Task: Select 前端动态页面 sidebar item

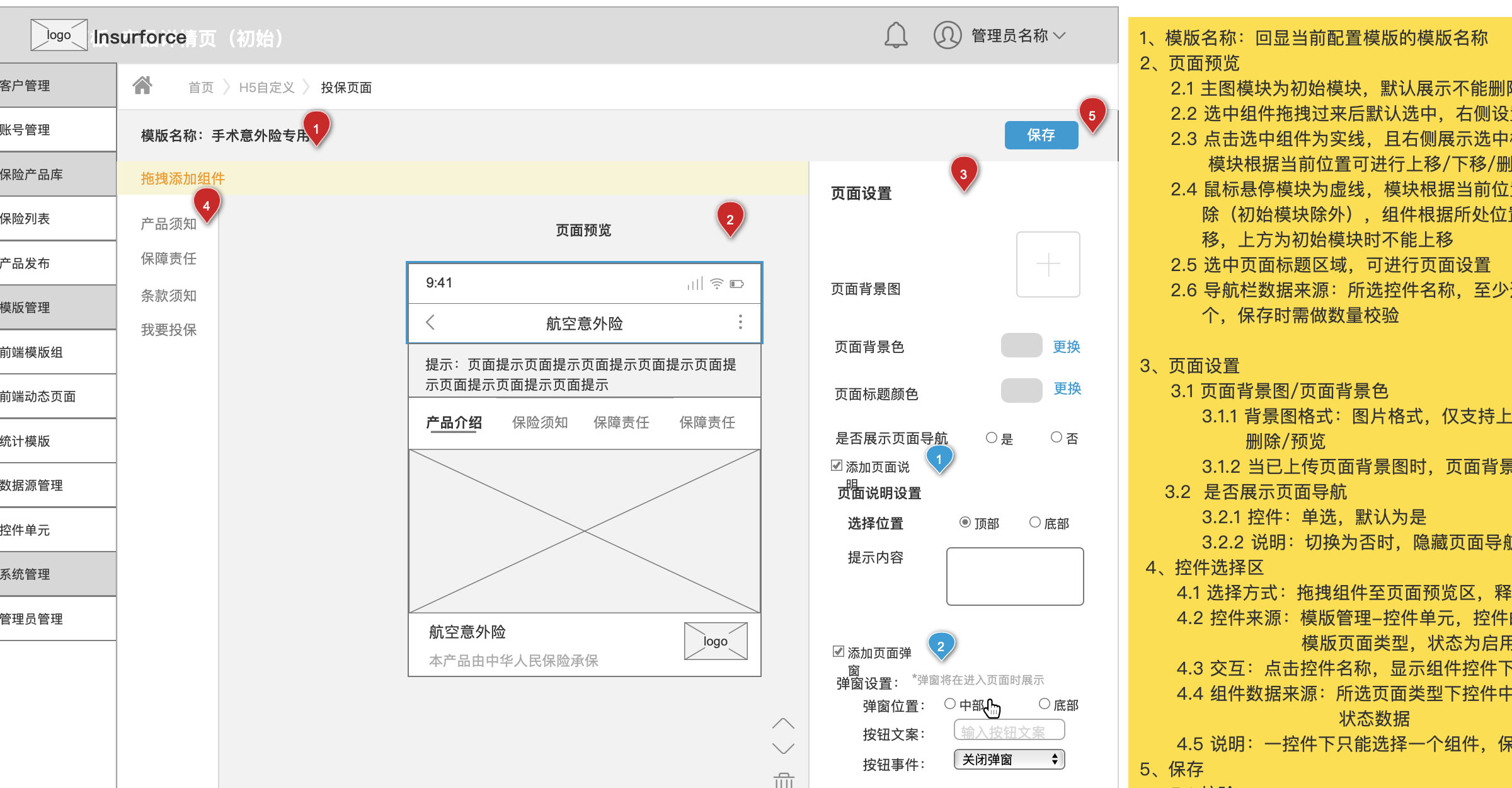Action: (x=58, y=396)
